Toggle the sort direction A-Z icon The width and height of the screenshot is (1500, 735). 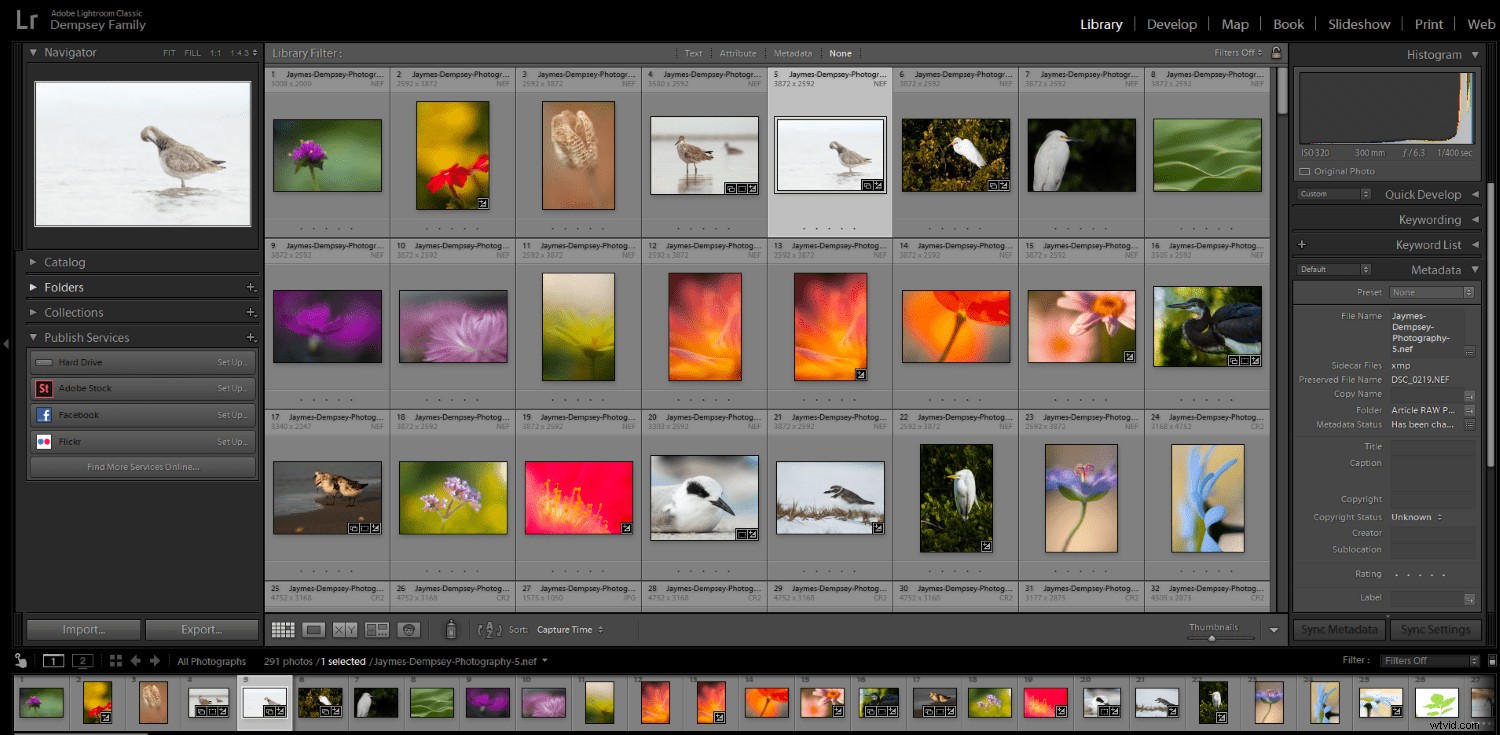[x=490, y=630]
